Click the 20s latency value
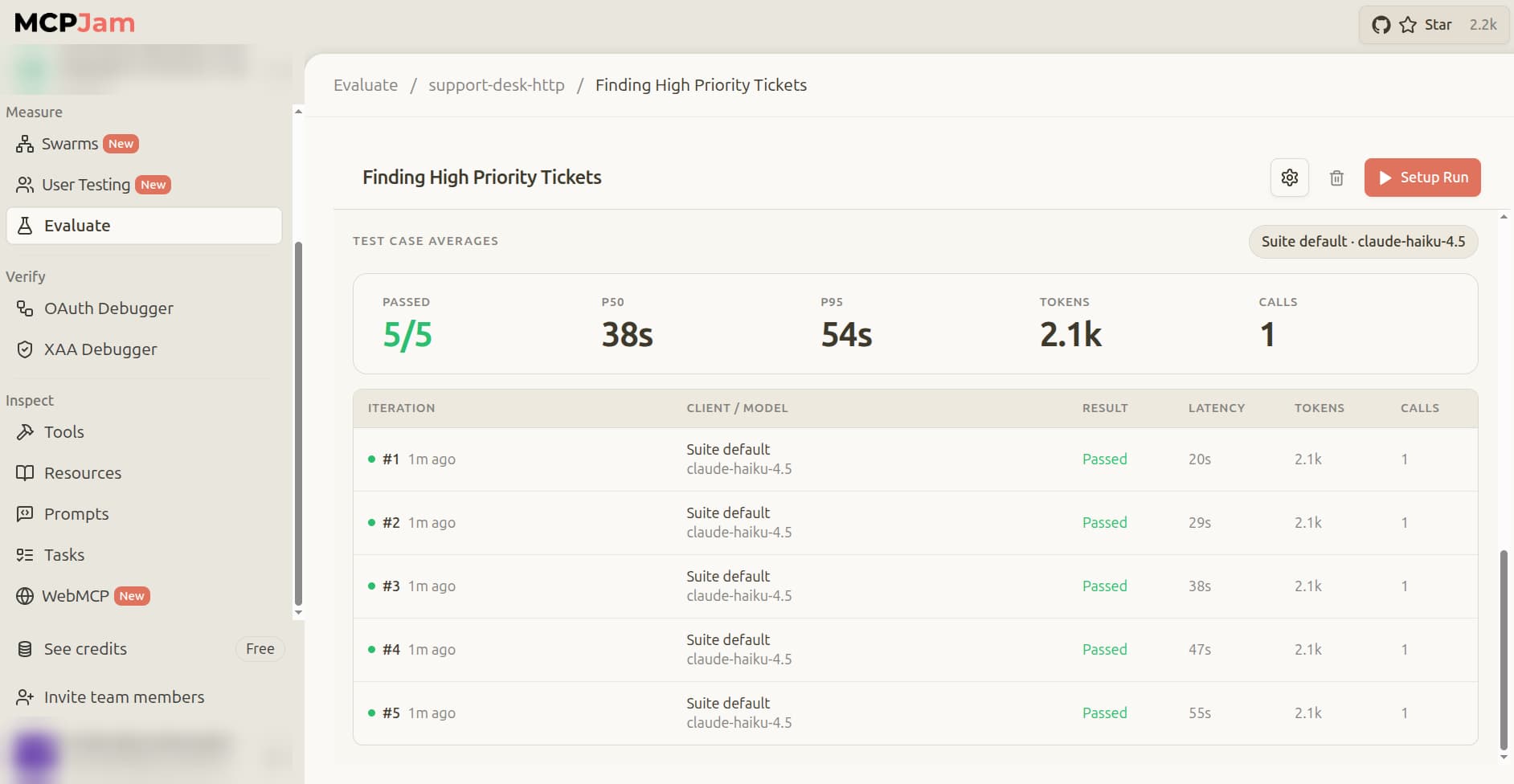 click(1200, 459)
